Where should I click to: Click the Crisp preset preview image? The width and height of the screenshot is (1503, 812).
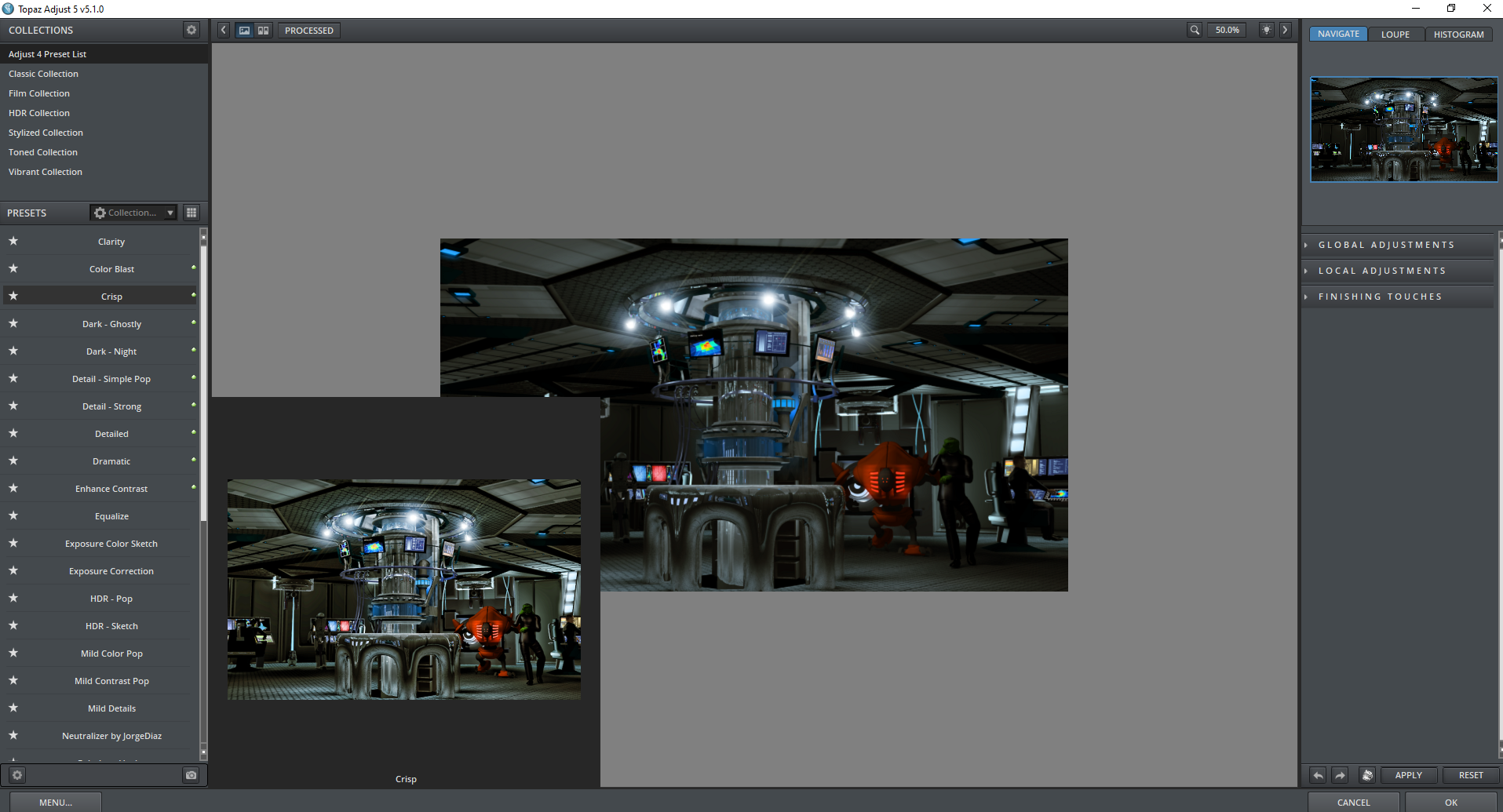(404, 589)
